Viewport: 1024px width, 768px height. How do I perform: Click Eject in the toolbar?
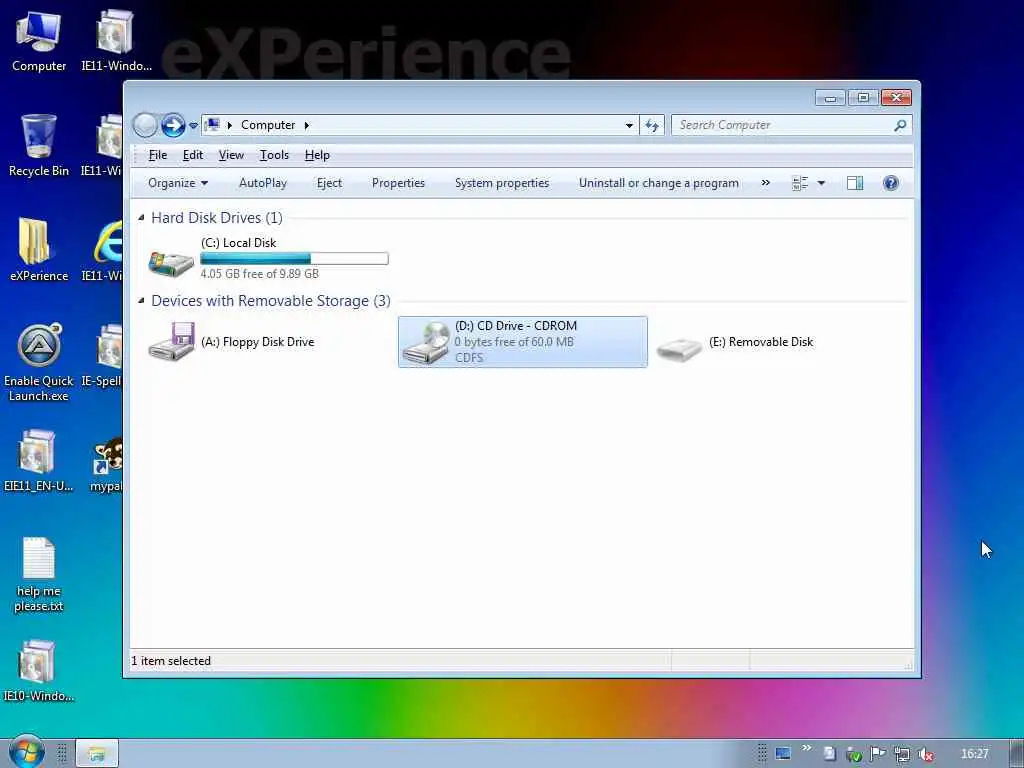[x=329, y=183]
